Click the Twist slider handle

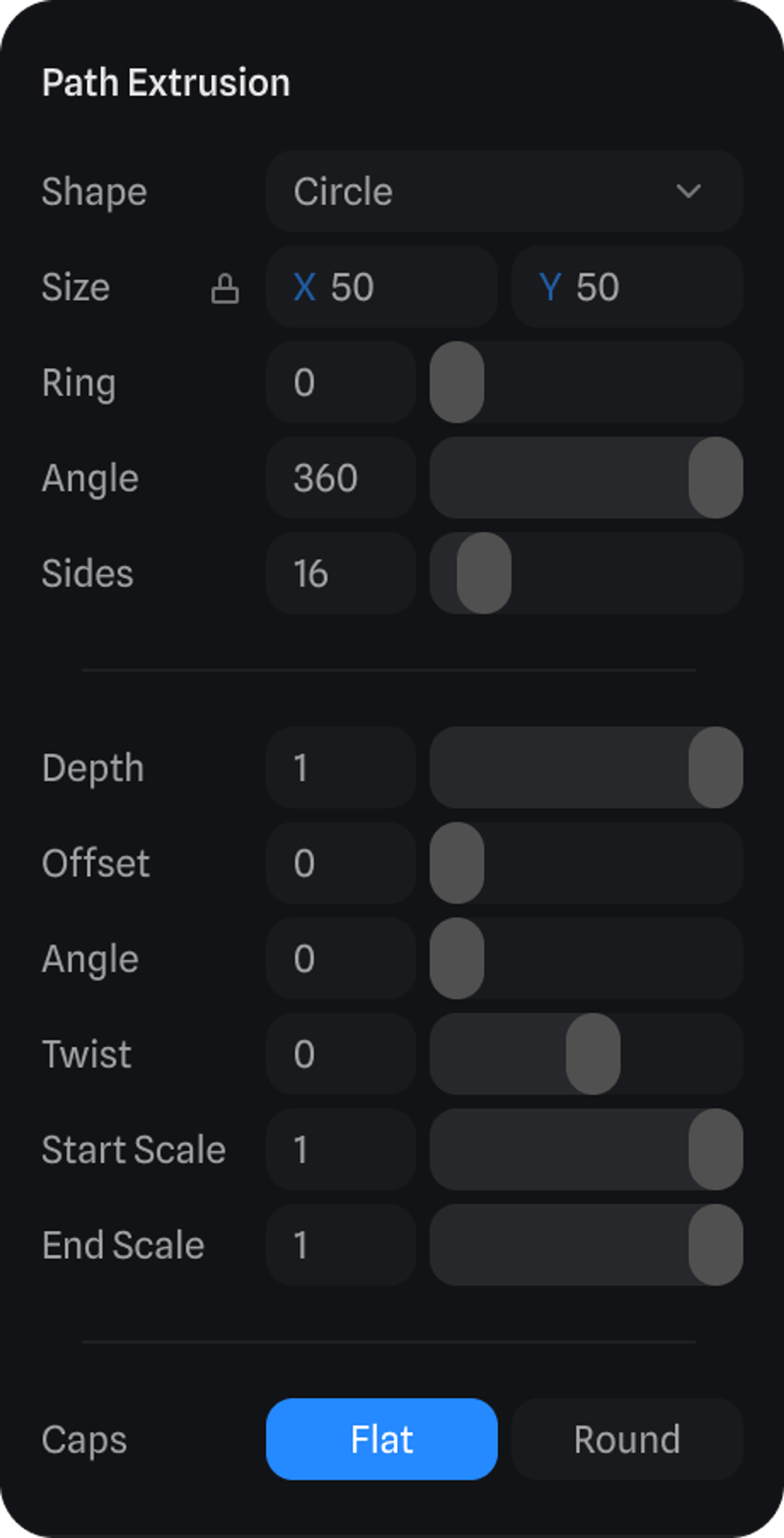(x=593, y=1054)
